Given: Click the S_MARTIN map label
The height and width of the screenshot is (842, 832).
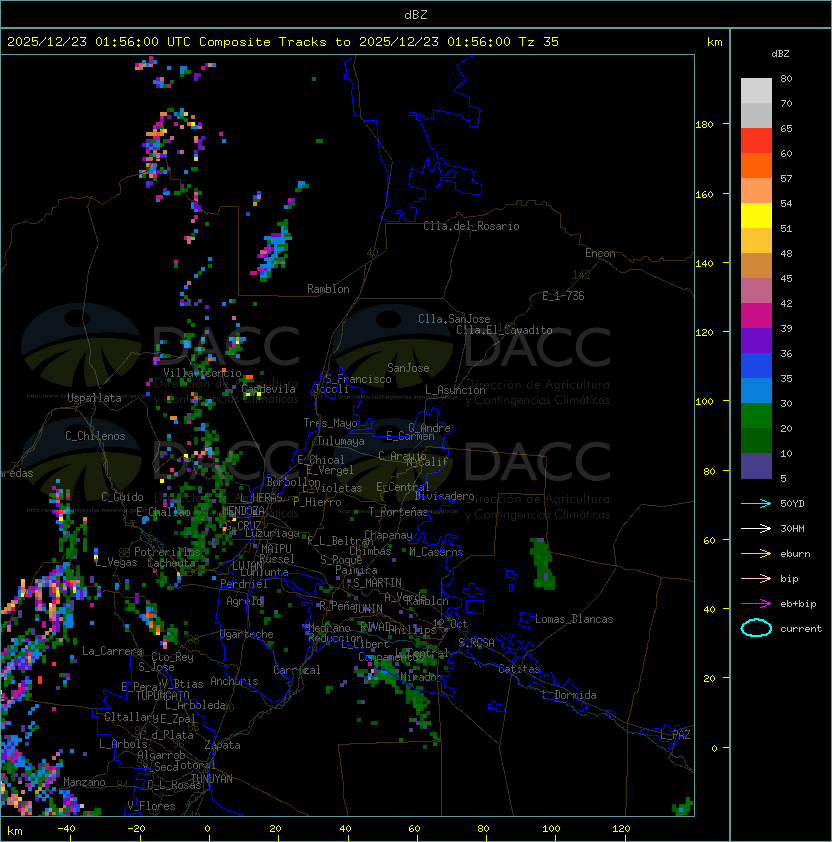Looking at the screenshot, I should [377, 583].
